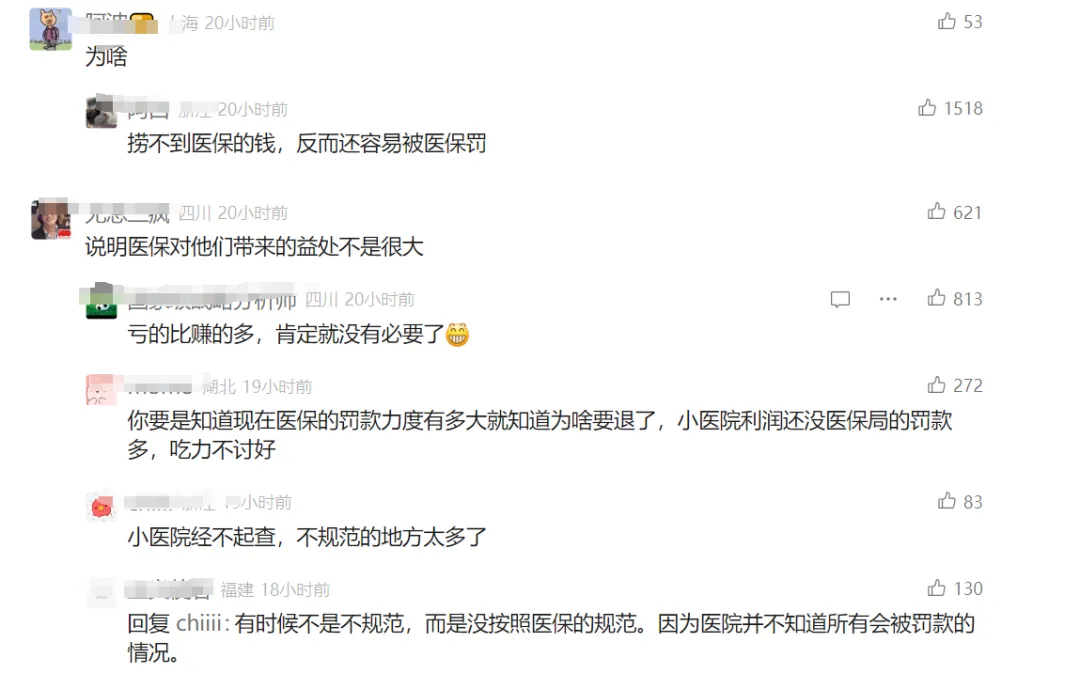Open the avatar of the 1518-like replier

click(101, 112)
